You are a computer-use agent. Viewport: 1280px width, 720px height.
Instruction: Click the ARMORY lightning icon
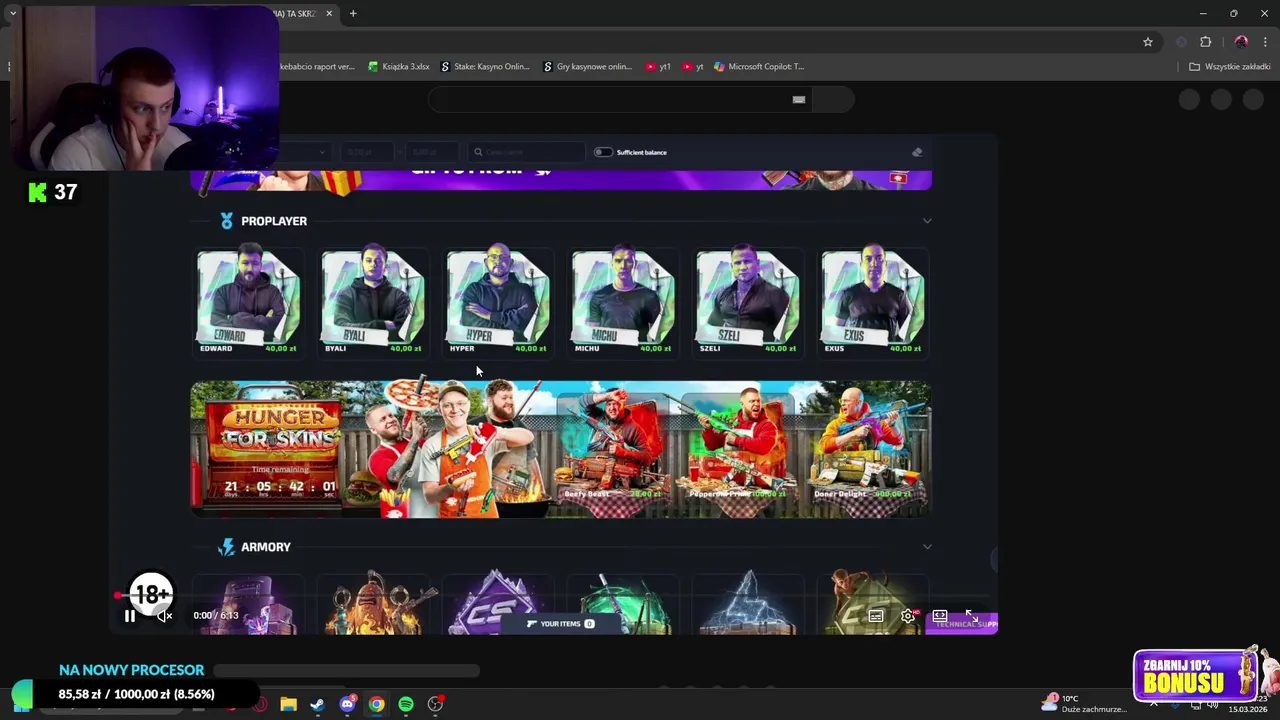pos(227,547)
